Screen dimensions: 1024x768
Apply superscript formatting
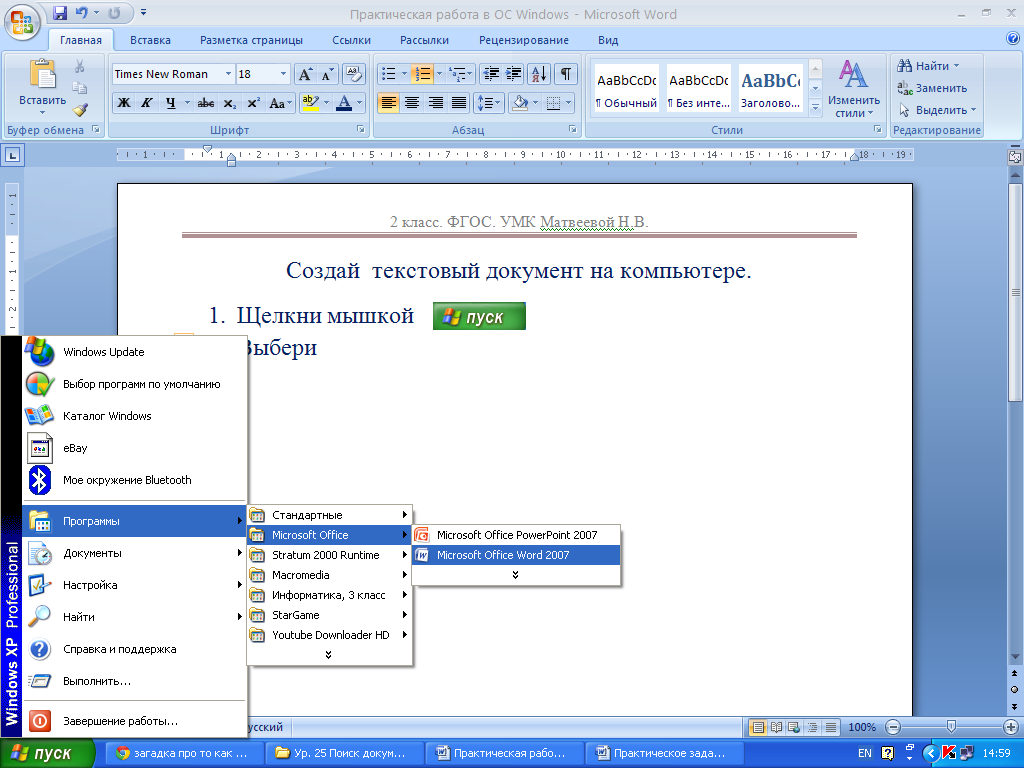253,103
